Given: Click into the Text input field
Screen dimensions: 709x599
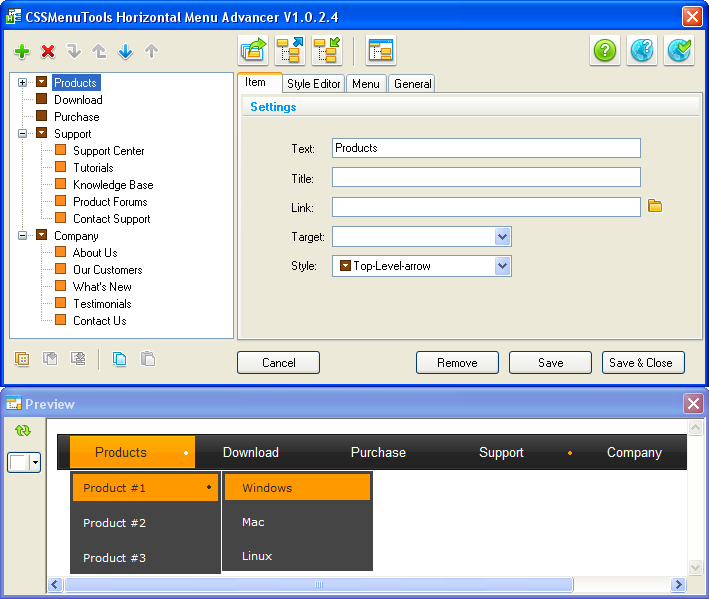Looking at the screenshot, I should [486, 148].
